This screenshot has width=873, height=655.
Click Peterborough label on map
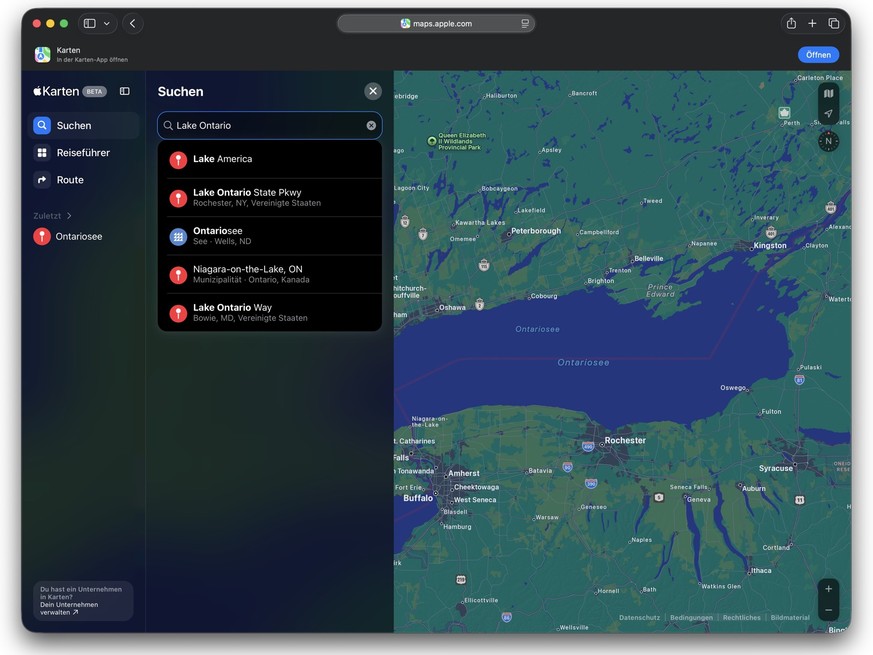[536, 231]
